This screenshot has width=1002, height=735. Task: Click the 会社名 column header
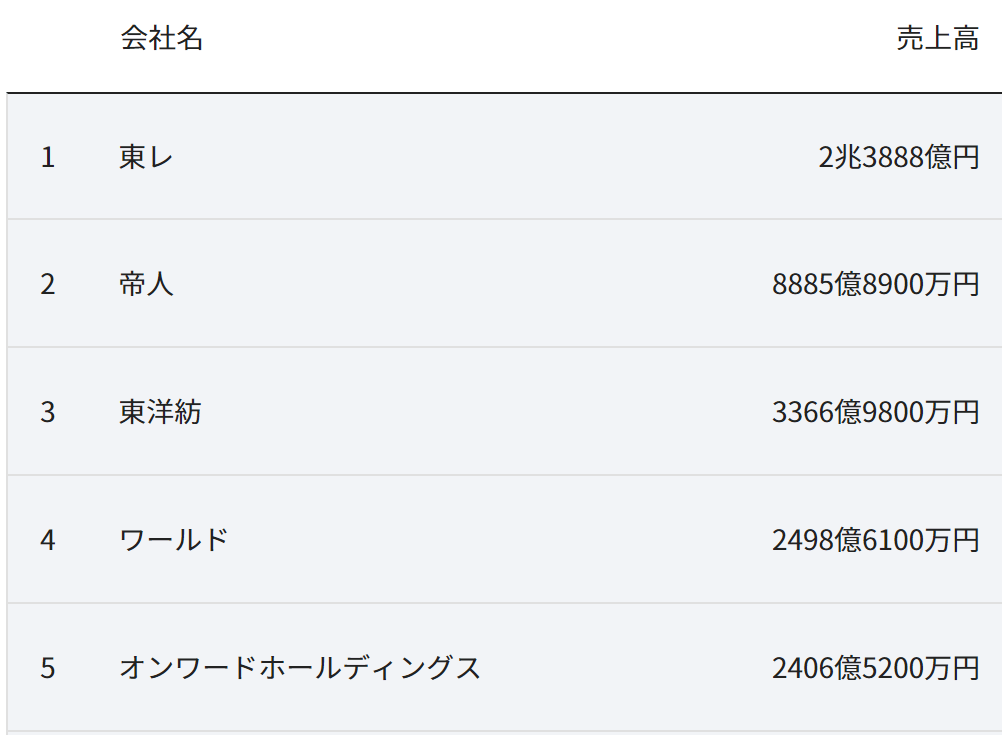pyautogui.click(x=162, y=38)
